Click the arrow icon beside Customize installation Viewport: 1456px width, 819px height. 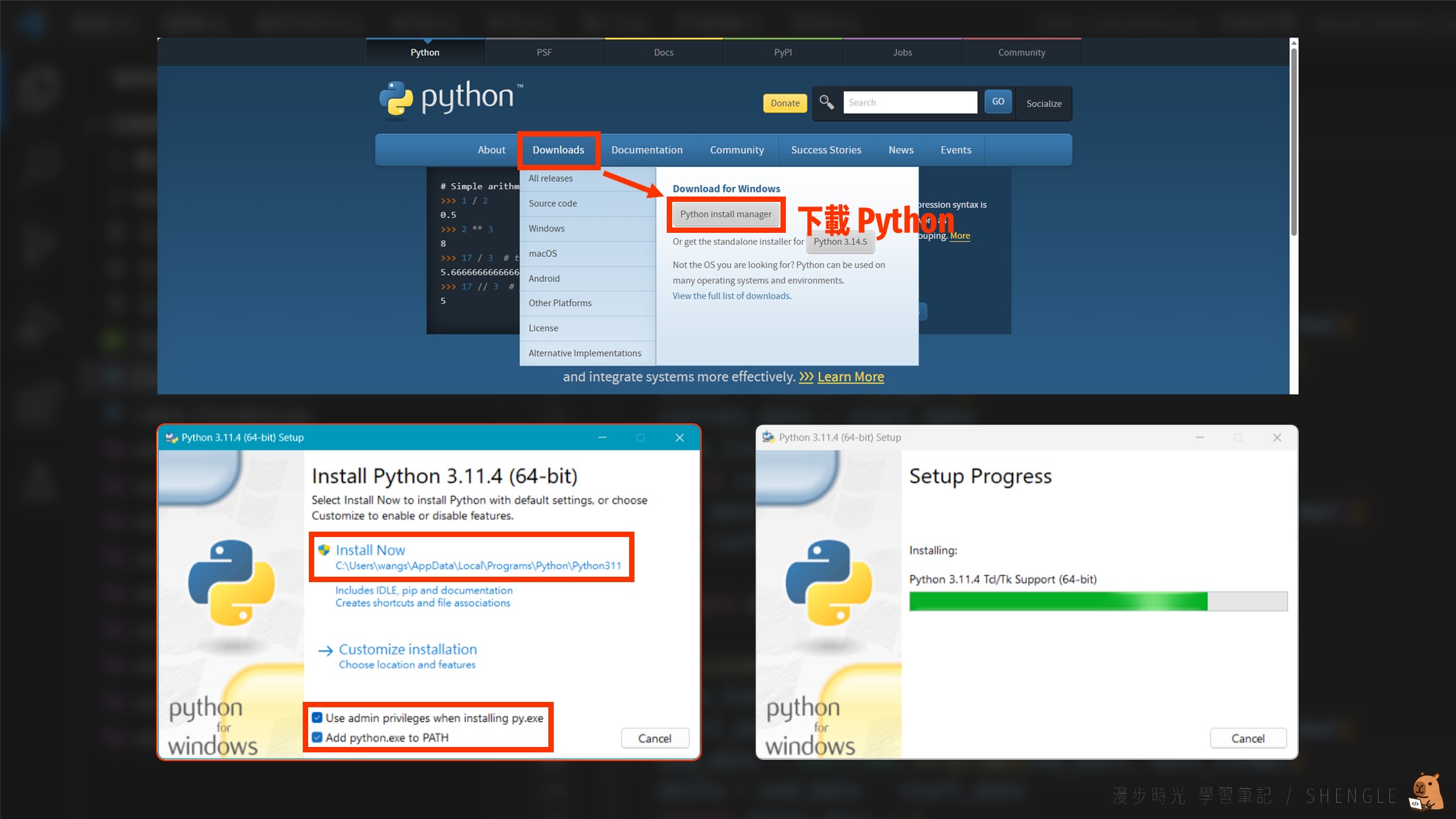click(x=326, y=651)
